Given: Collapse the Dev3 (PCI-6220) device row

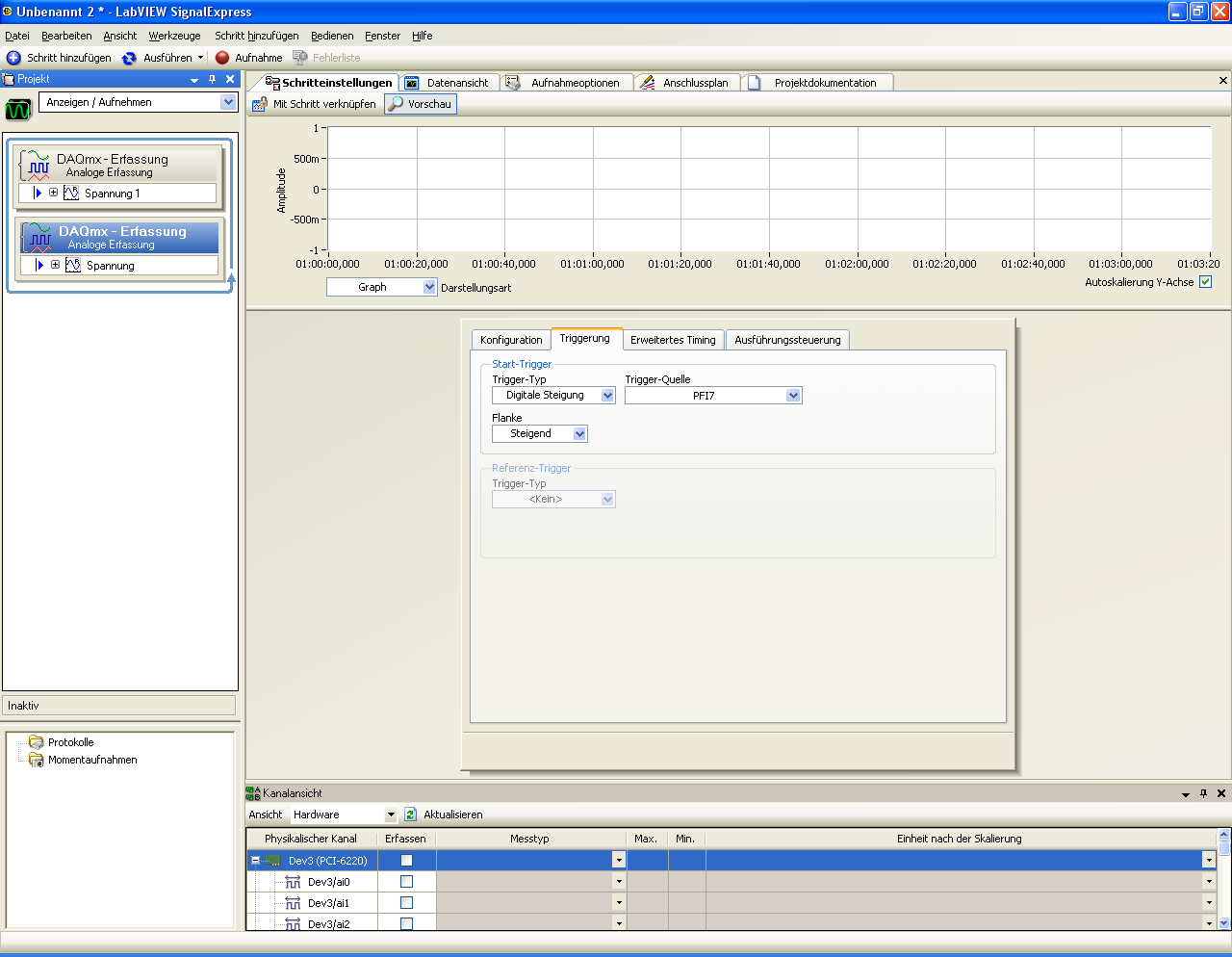Looking at the screenshot, I should coord(255,861).
